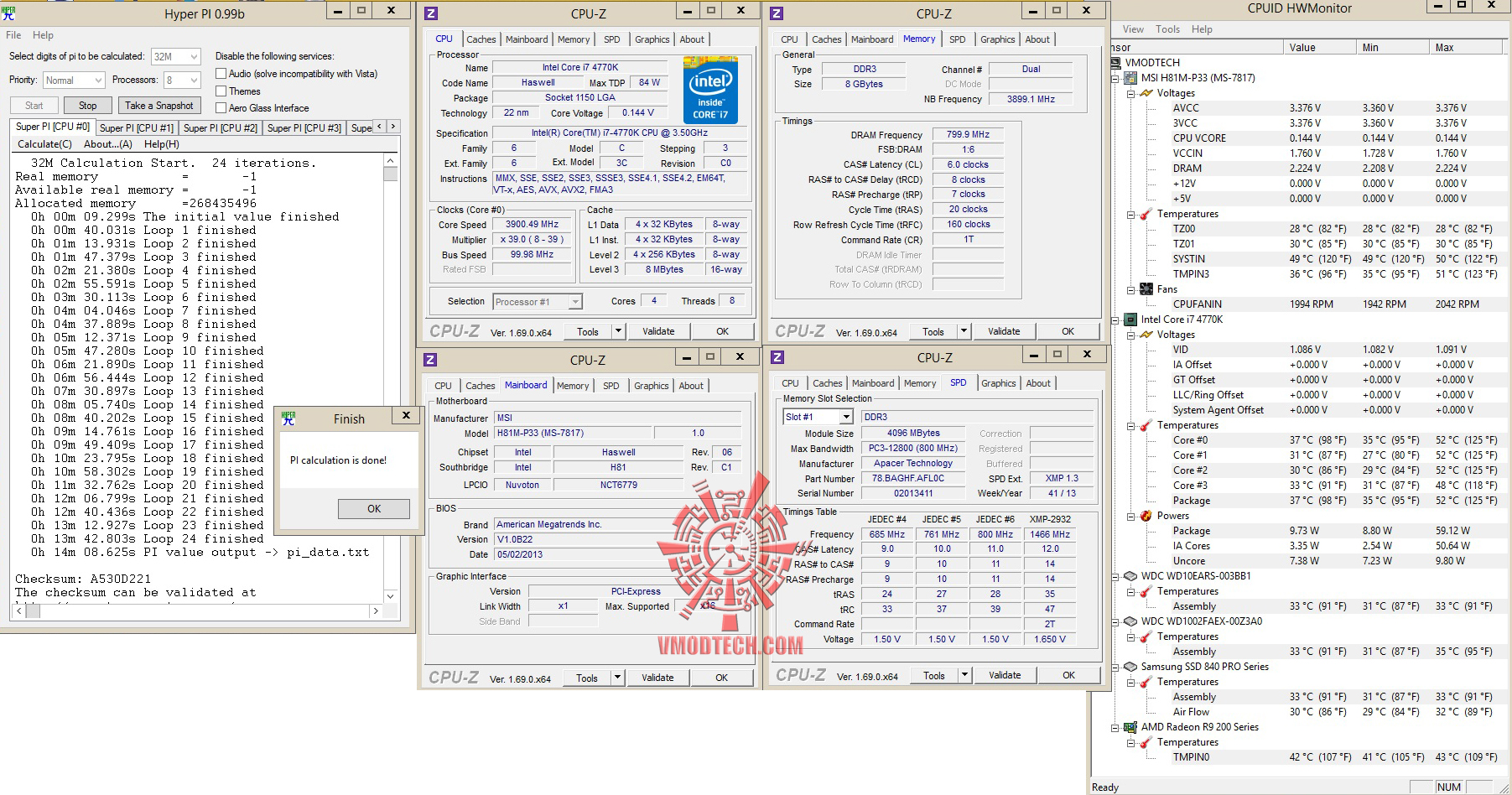Image resolution: width=1512 pixels, height=795 pixels.
Task: Click the Z logo icon in the CPU-Z window showing Motherboard details
Action: (430, 359)
